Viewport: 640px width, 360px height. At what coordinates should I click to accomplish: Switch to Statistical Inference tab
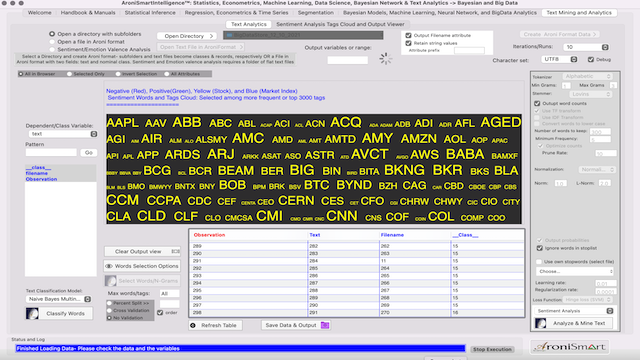tap(150, 13)
